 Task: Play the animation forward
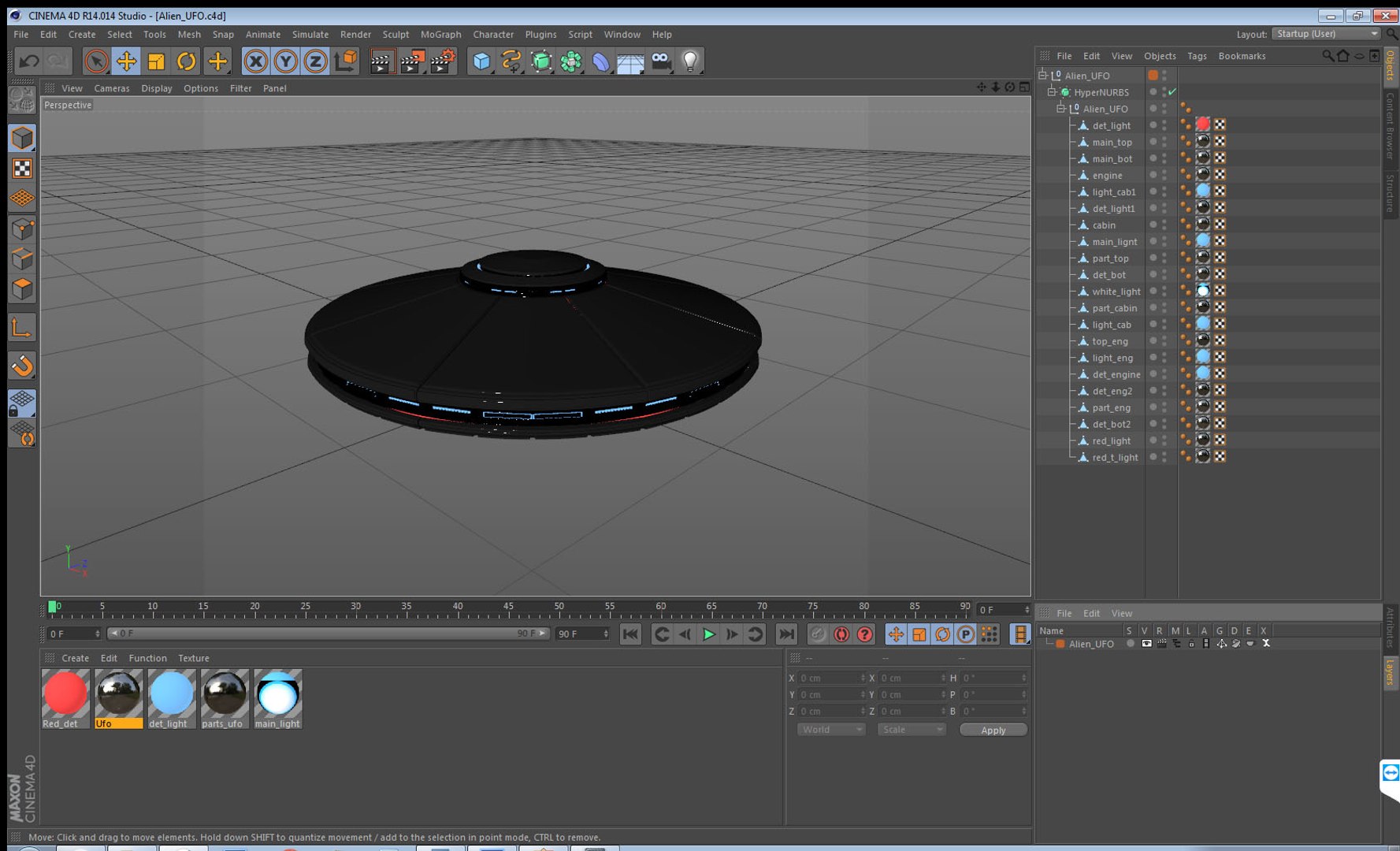click(708, 634)
